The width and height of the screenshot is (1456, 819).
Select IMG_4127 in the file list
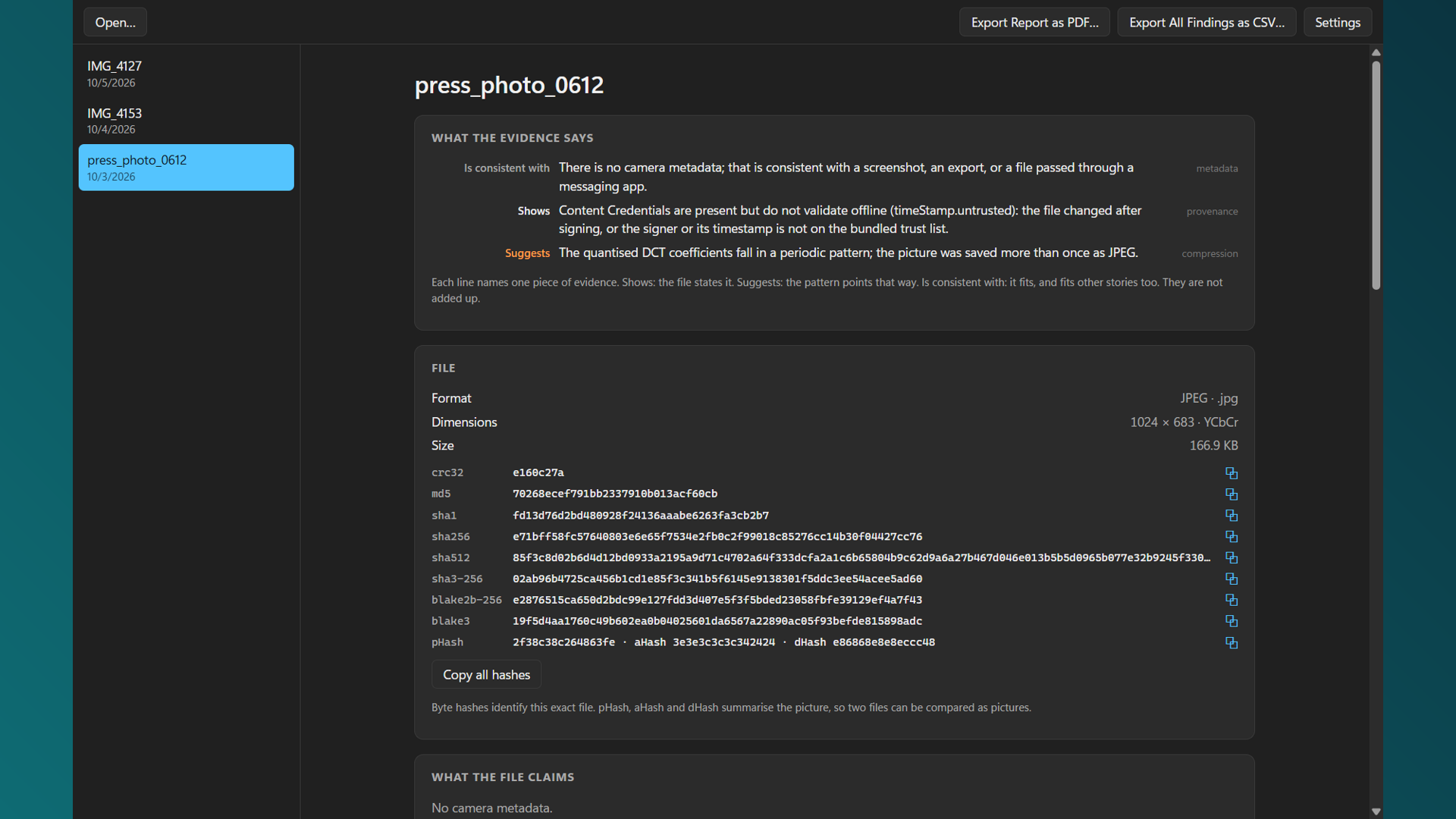coord(186,74)
